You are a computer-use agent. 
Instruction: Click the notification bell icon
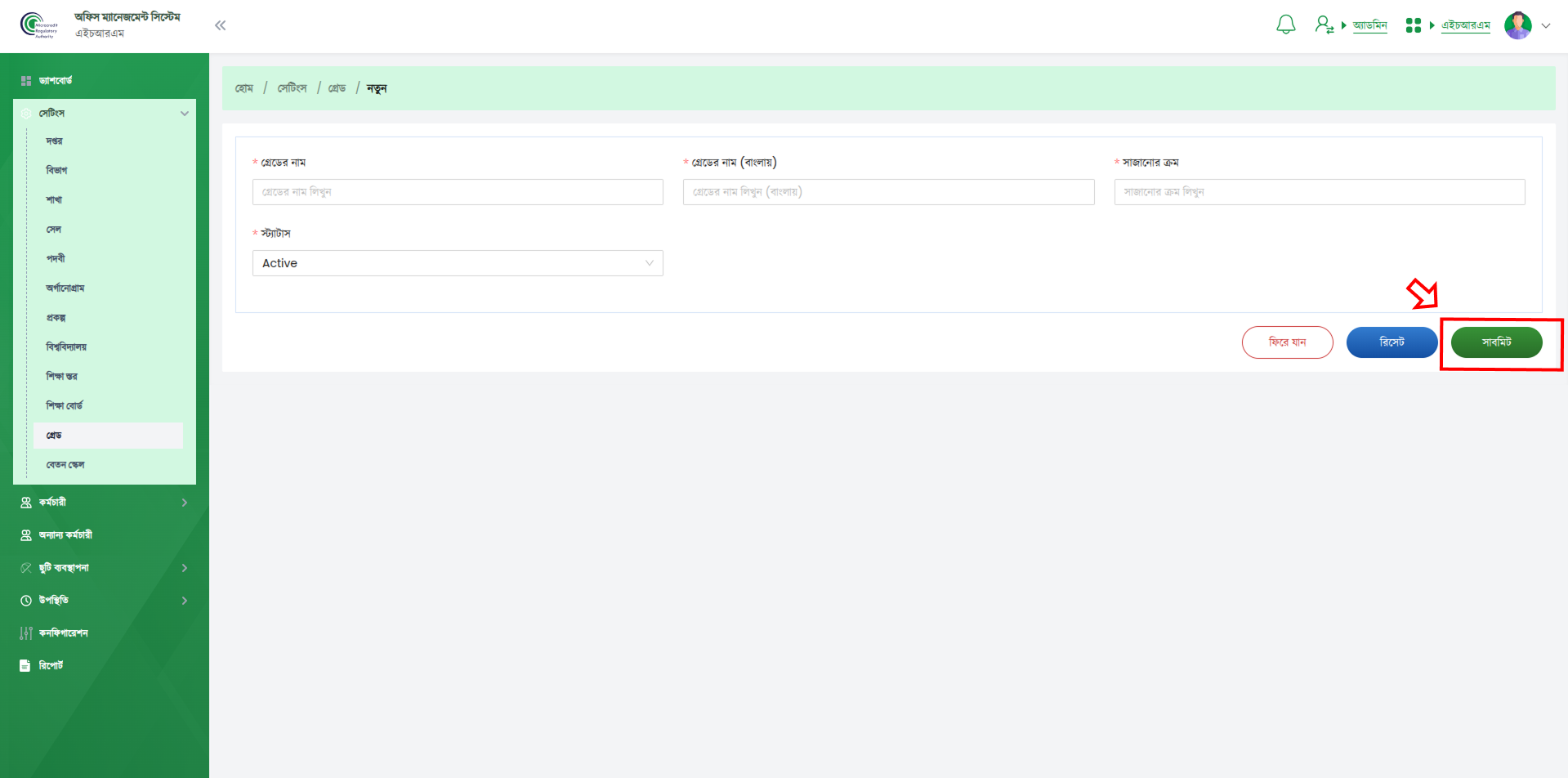pos(1285,25)
